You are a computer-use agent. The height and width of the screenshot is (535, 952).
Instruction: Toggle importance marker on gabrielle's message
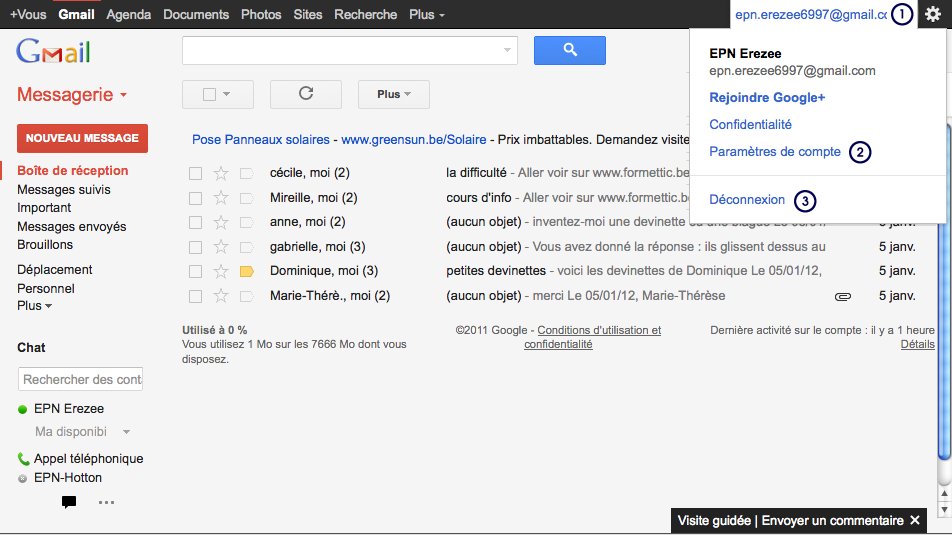(x=246, y=247)
